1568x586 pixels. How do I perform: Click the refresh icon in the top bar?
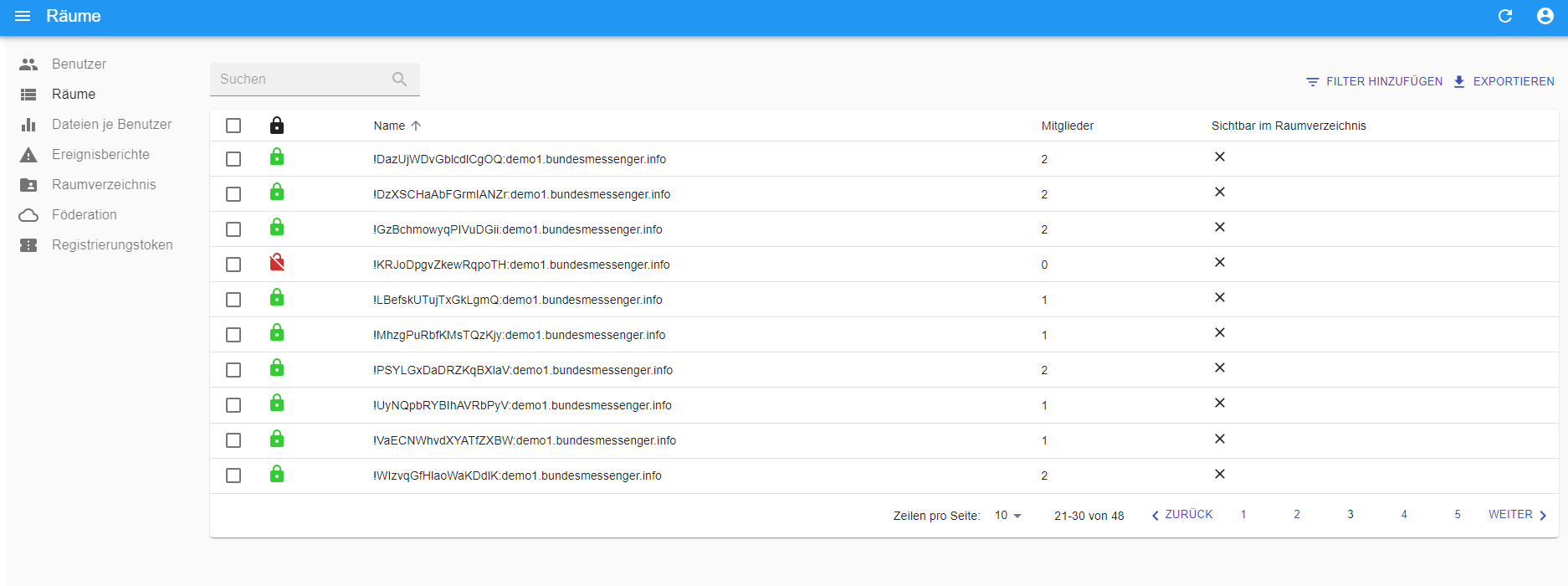1505,16
